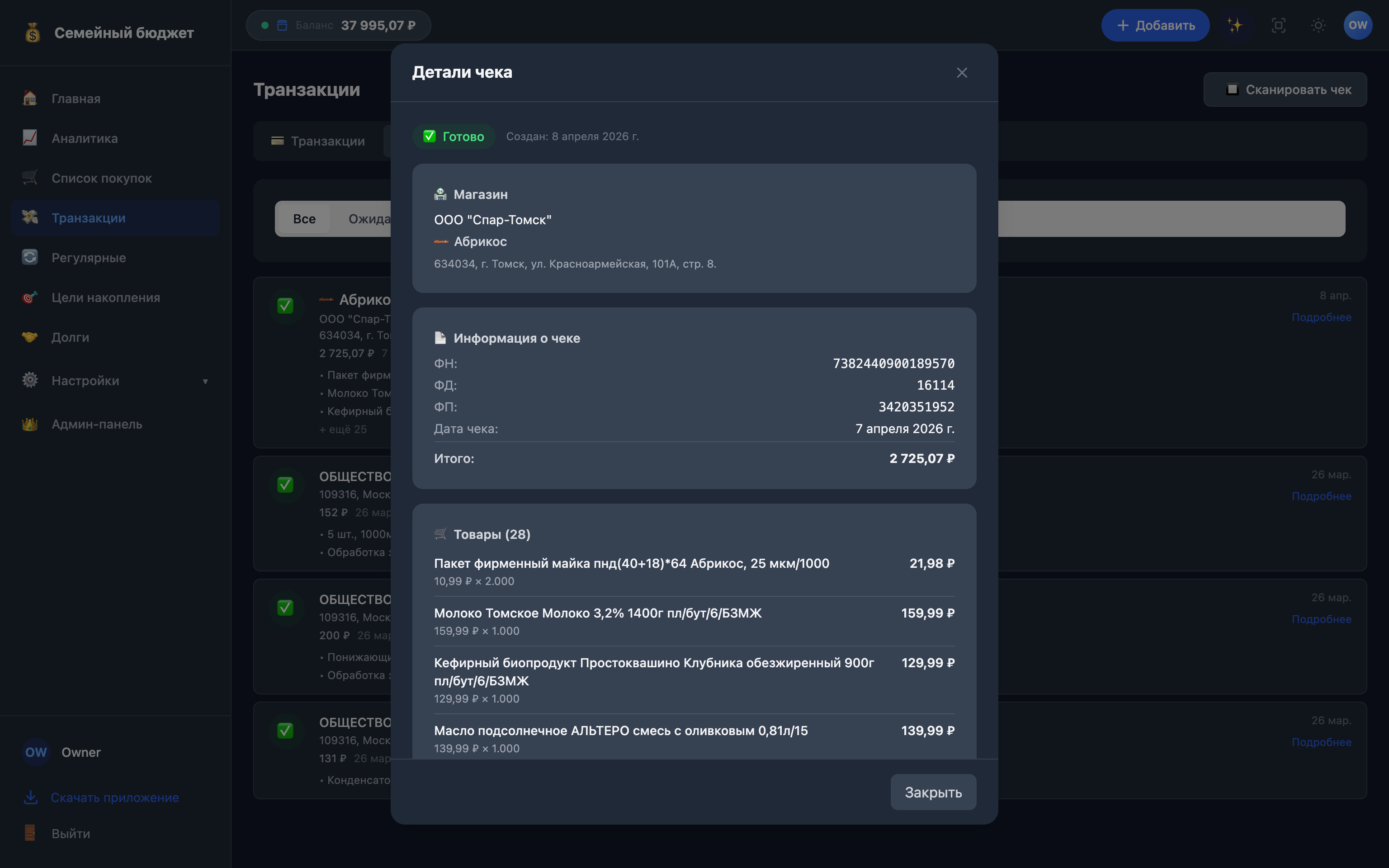Navigate to Цели накопления

[x=115, y=297]
